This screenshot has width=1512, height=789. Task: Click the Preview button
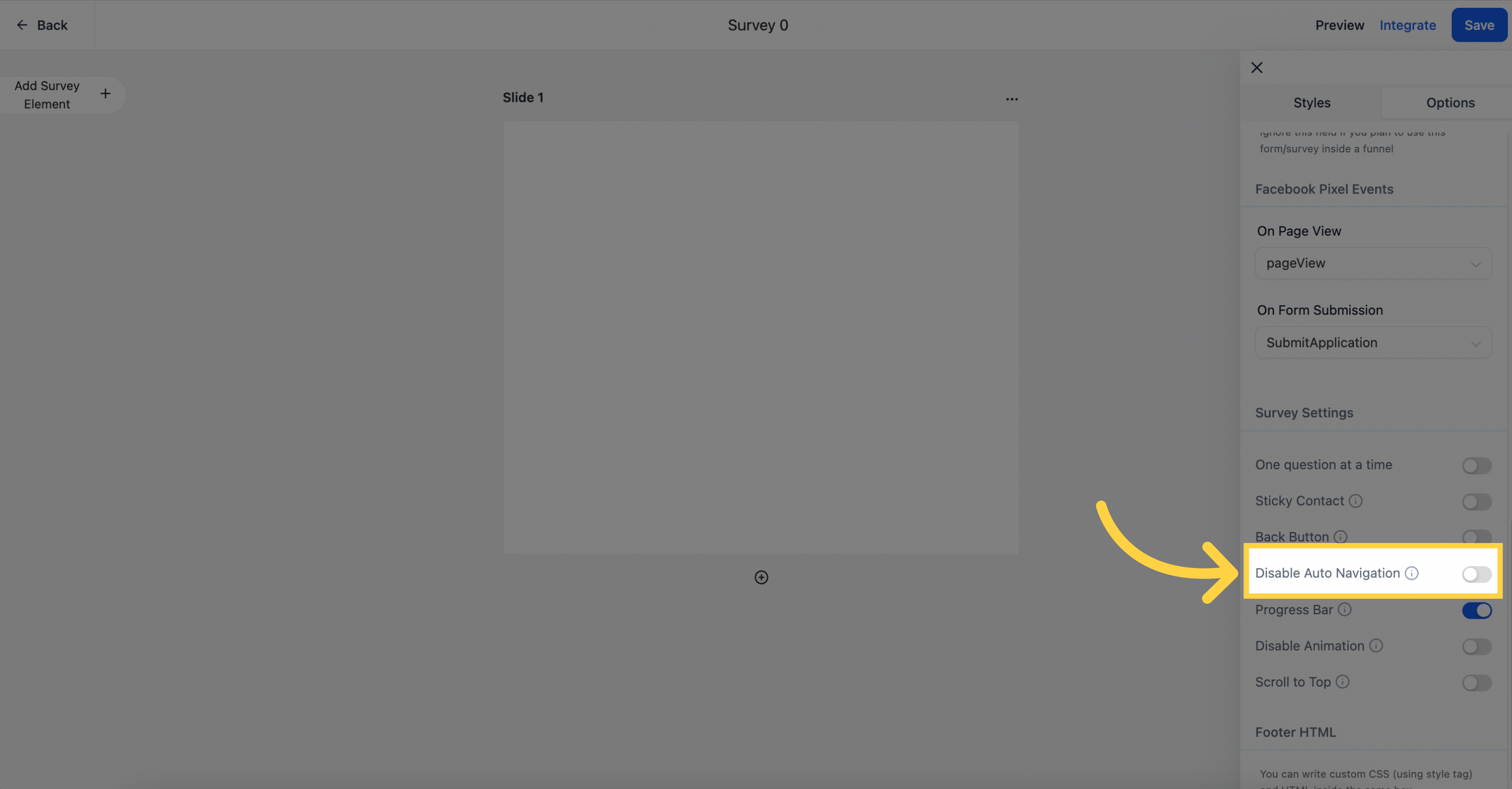click(x=1341, y=25)
